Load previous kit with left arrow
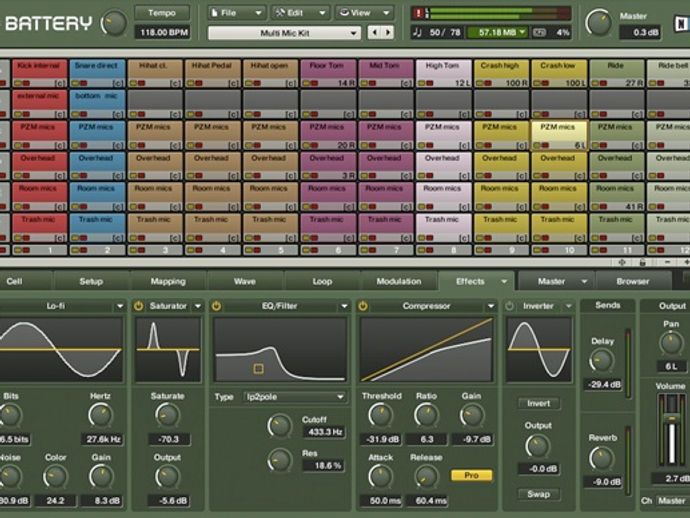The height and width of the screenshot is (518, 690). pyautogui.click(x=374, y=32)
